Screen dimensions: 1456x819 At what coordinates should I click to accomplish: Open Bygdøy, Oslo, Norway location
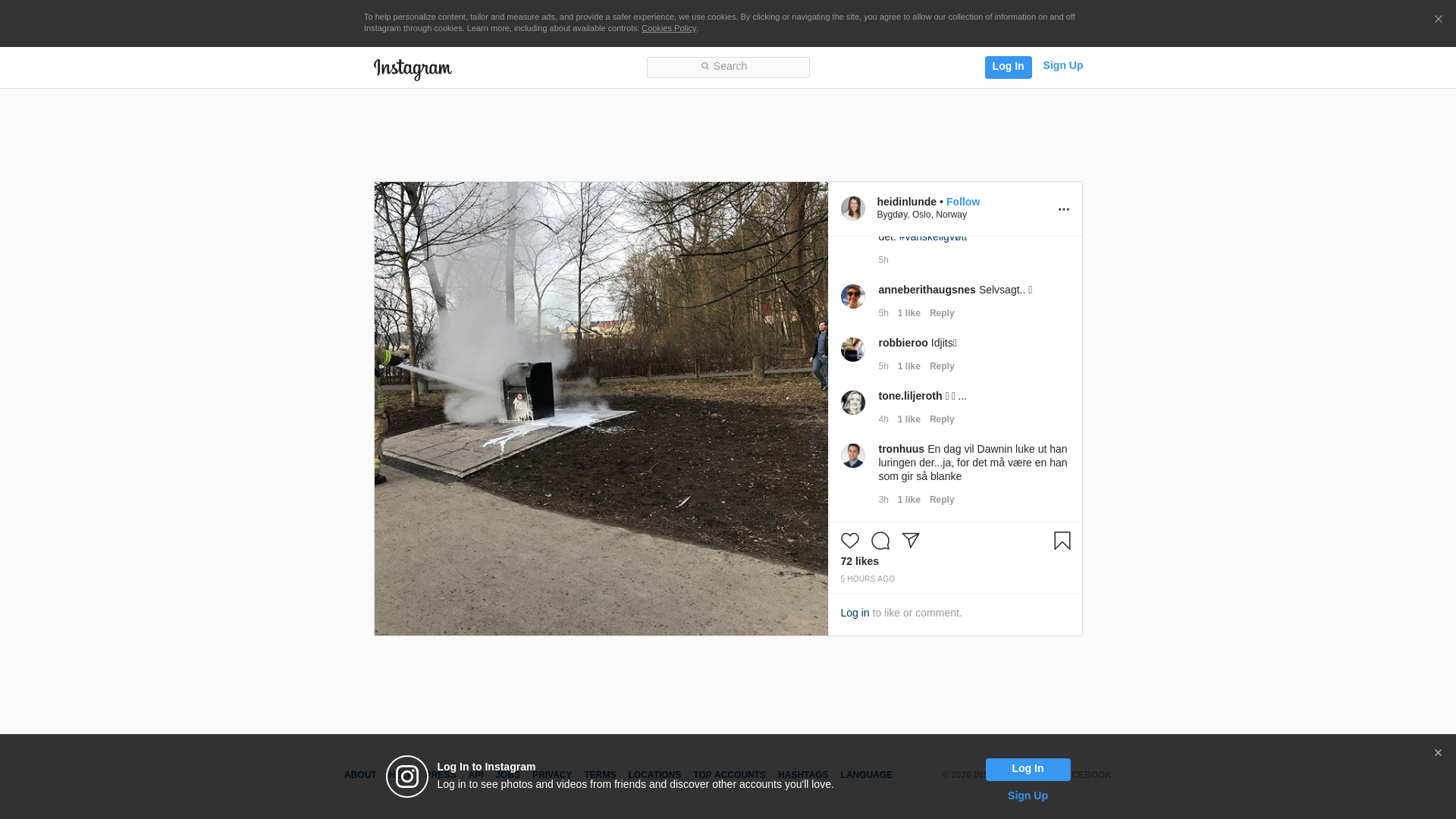tap(922, 215)
